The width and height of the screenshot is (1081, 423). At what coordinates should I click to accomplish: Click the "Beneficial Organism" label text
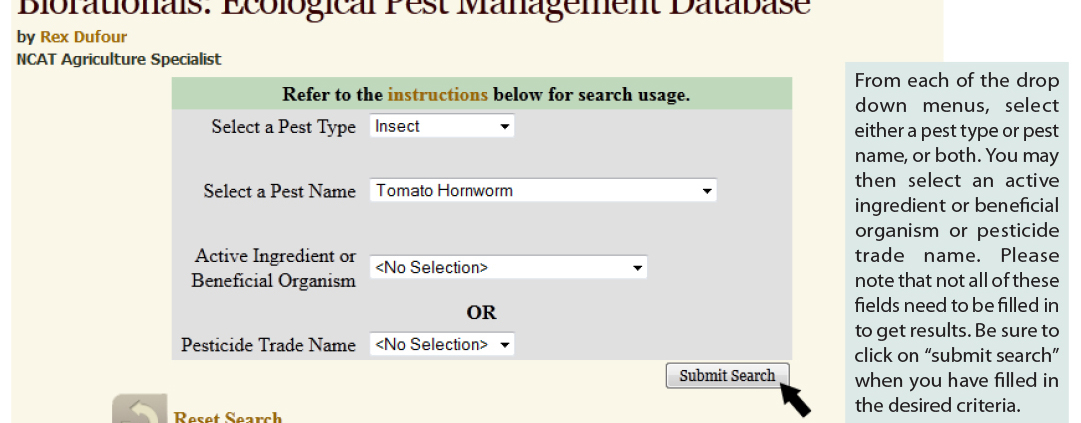pyautogui.click(x=273, y=281)
